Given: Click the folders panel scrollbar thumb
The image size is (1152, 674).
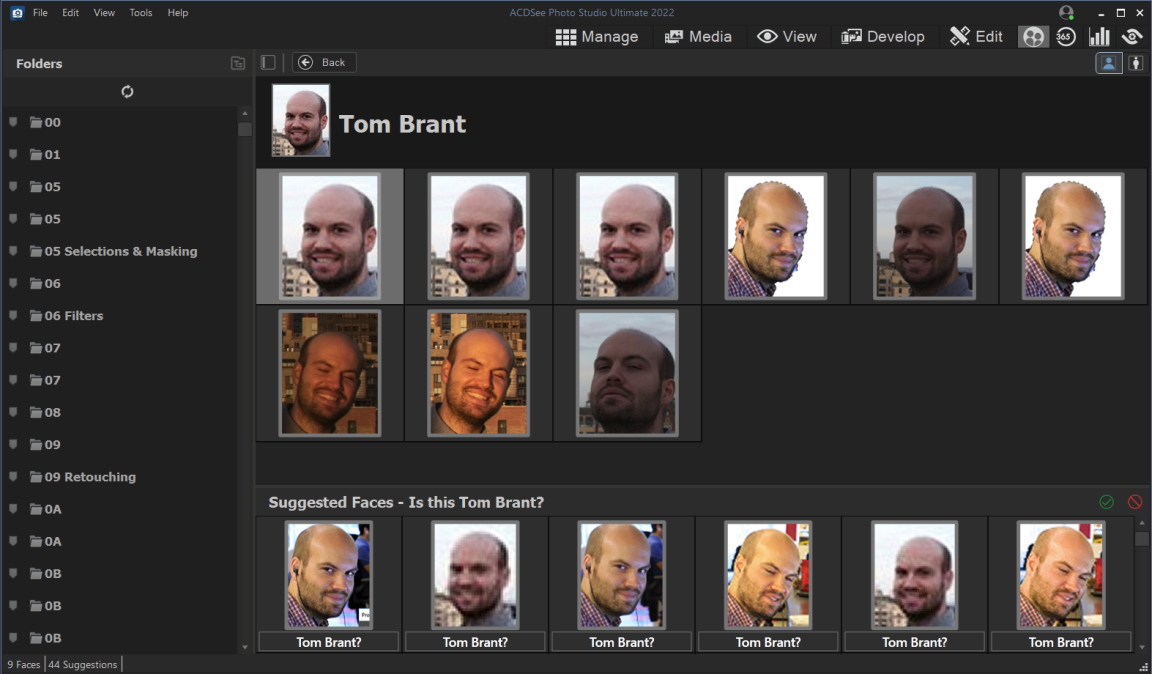Looking at the screenshot, I should click(245, 128).
